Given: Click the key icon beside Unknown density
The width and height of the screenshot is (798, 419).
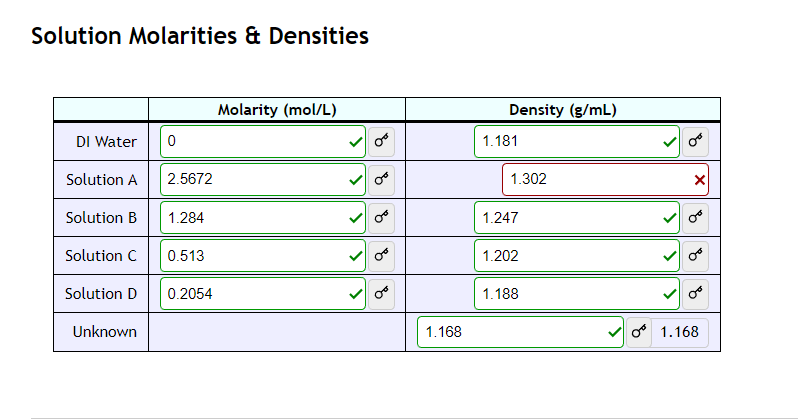Looking at the screenshot, I should [639, 332].
